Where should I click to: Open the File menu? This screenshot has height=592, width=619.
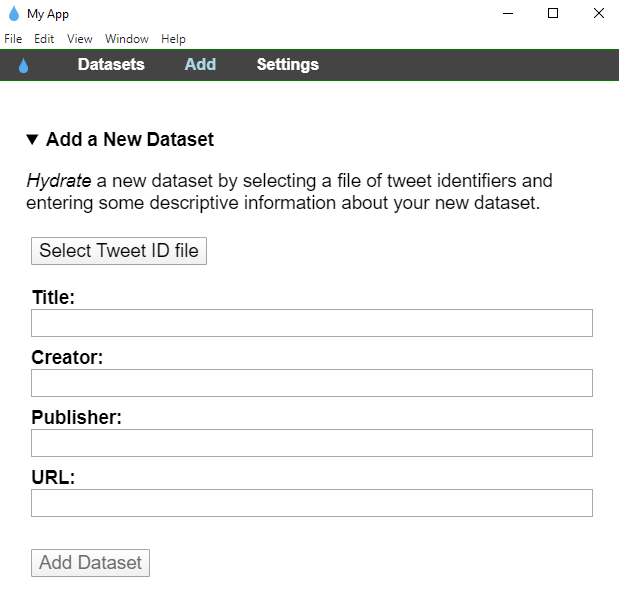[x=13, y=39]
